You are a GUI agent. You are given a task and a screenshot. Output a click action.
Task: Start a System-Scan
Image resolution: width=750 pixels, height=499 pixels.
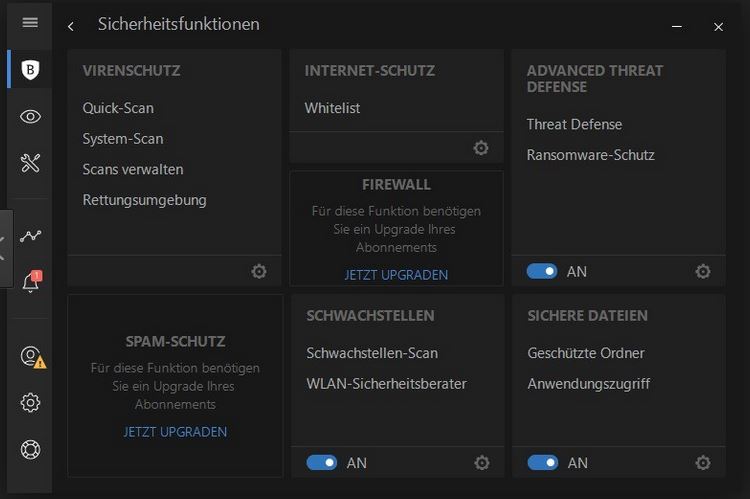tap(123, 139)
